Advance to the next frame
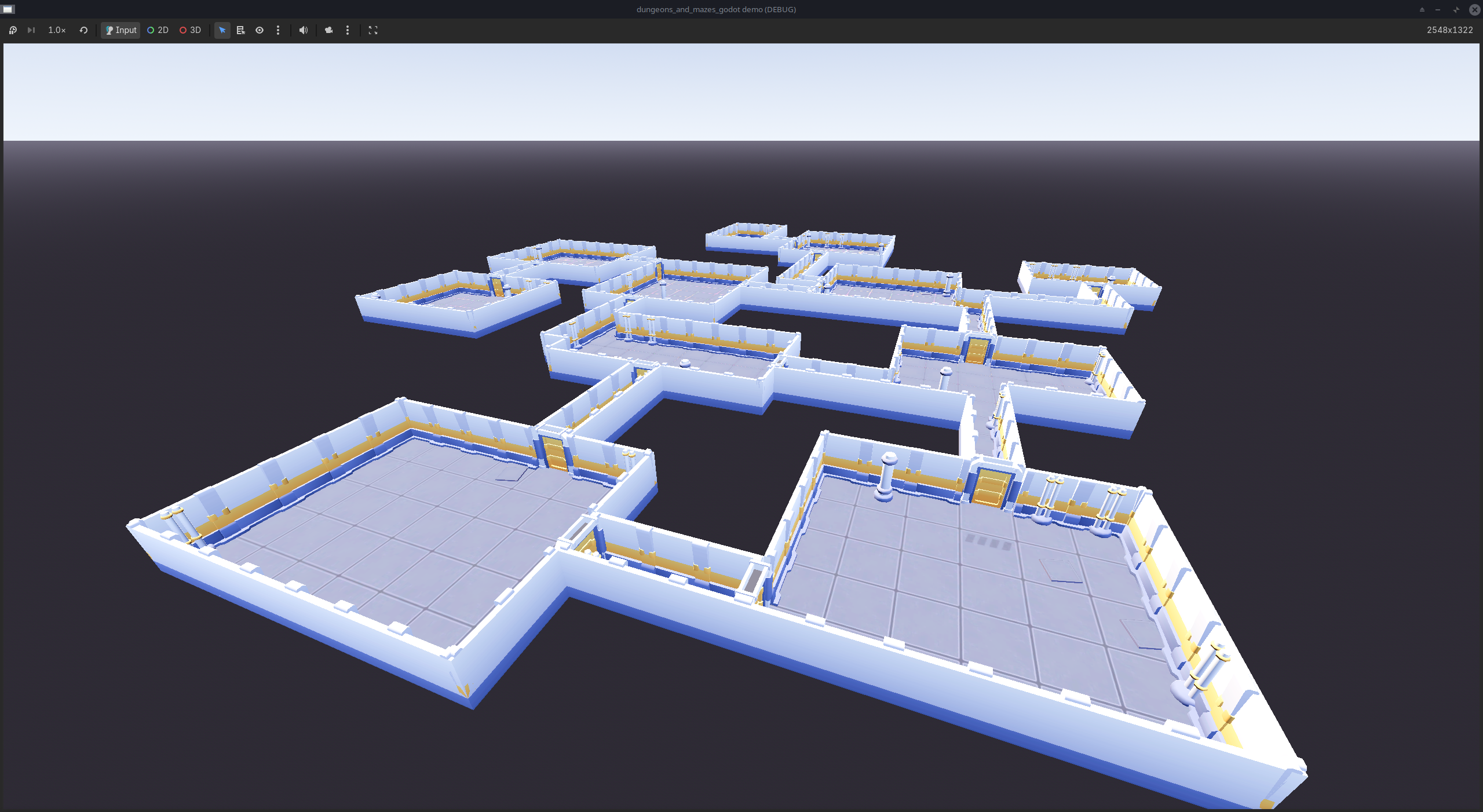Viewport: 1483px width, 812px height. pos(31,30)
